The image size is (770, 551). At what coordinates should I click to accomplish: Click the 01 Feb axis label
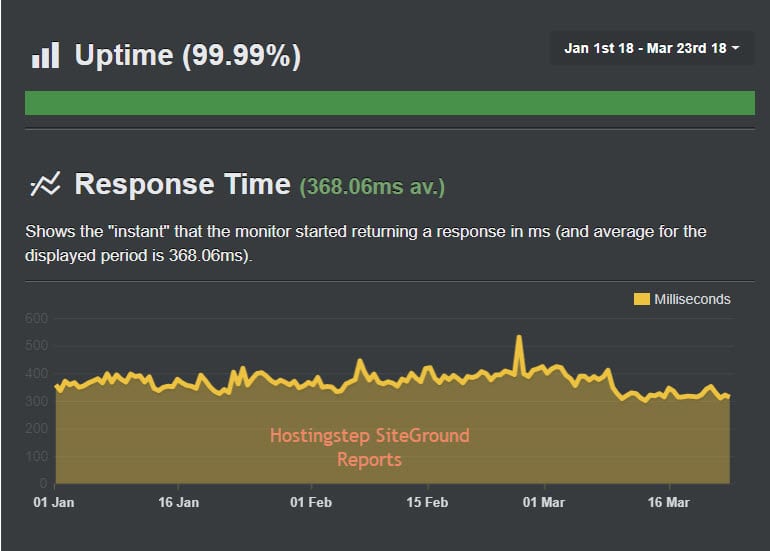(x=311, y=502)
